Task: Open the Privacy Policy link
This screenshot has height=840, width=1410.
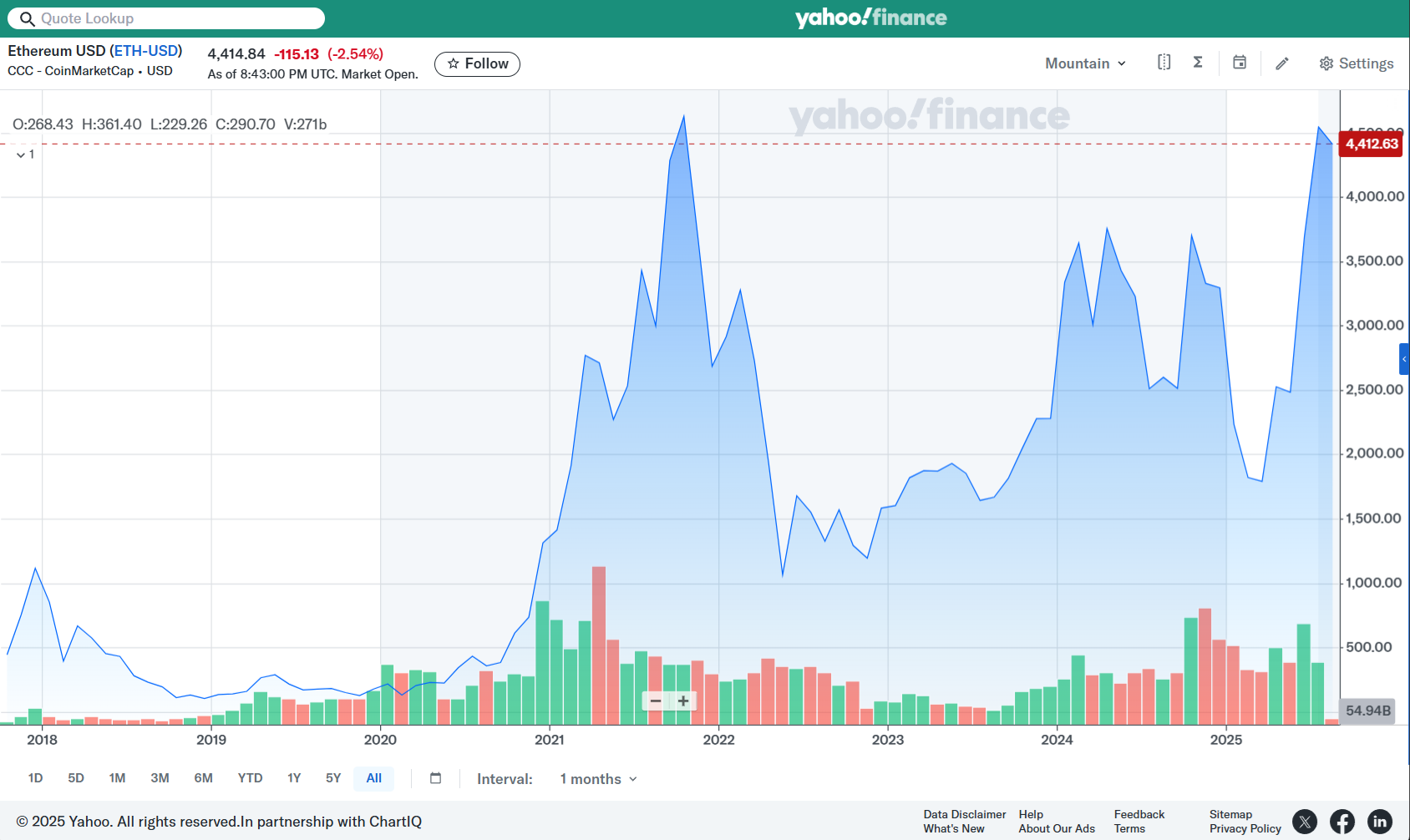Action: (1245, 828)
